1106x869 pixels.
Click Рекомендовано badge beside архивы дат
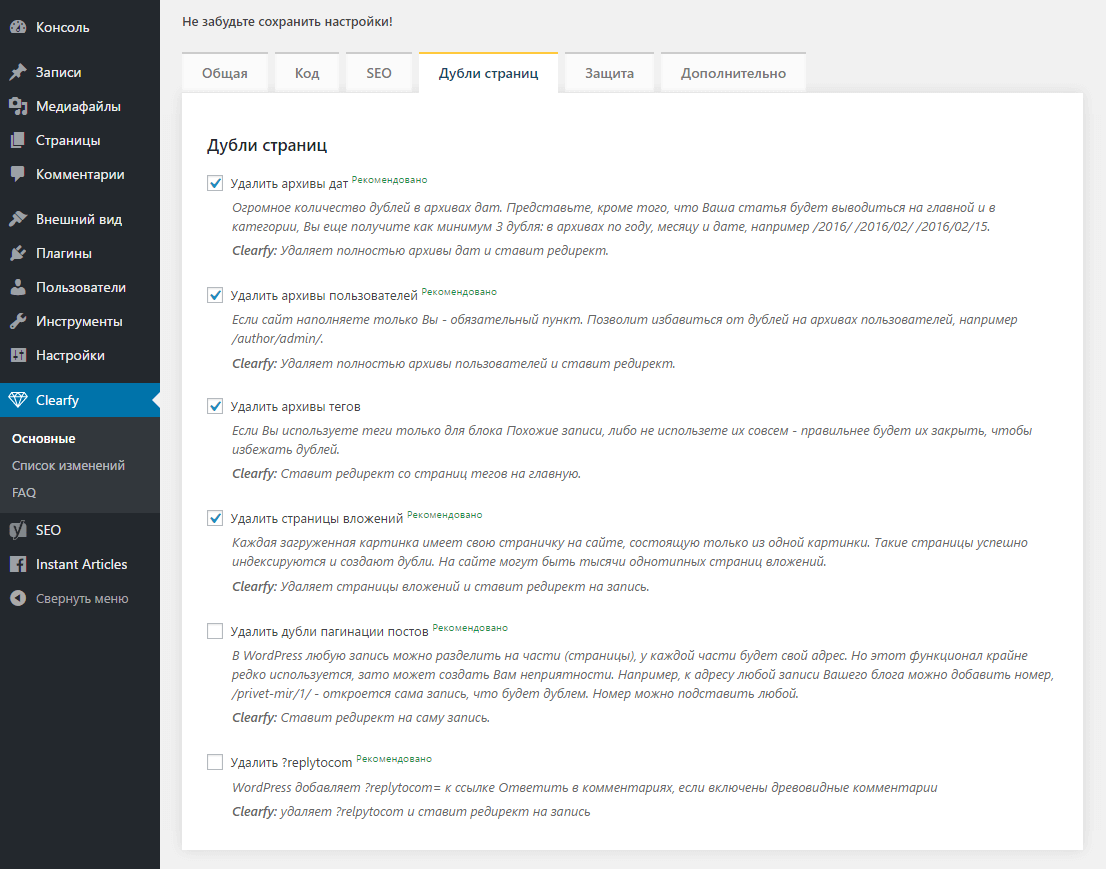389,180
